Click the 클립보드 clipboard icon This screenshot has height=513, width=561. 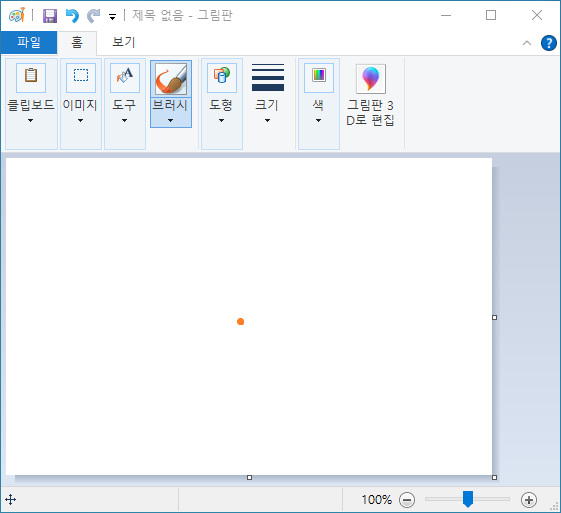[31, 78]
